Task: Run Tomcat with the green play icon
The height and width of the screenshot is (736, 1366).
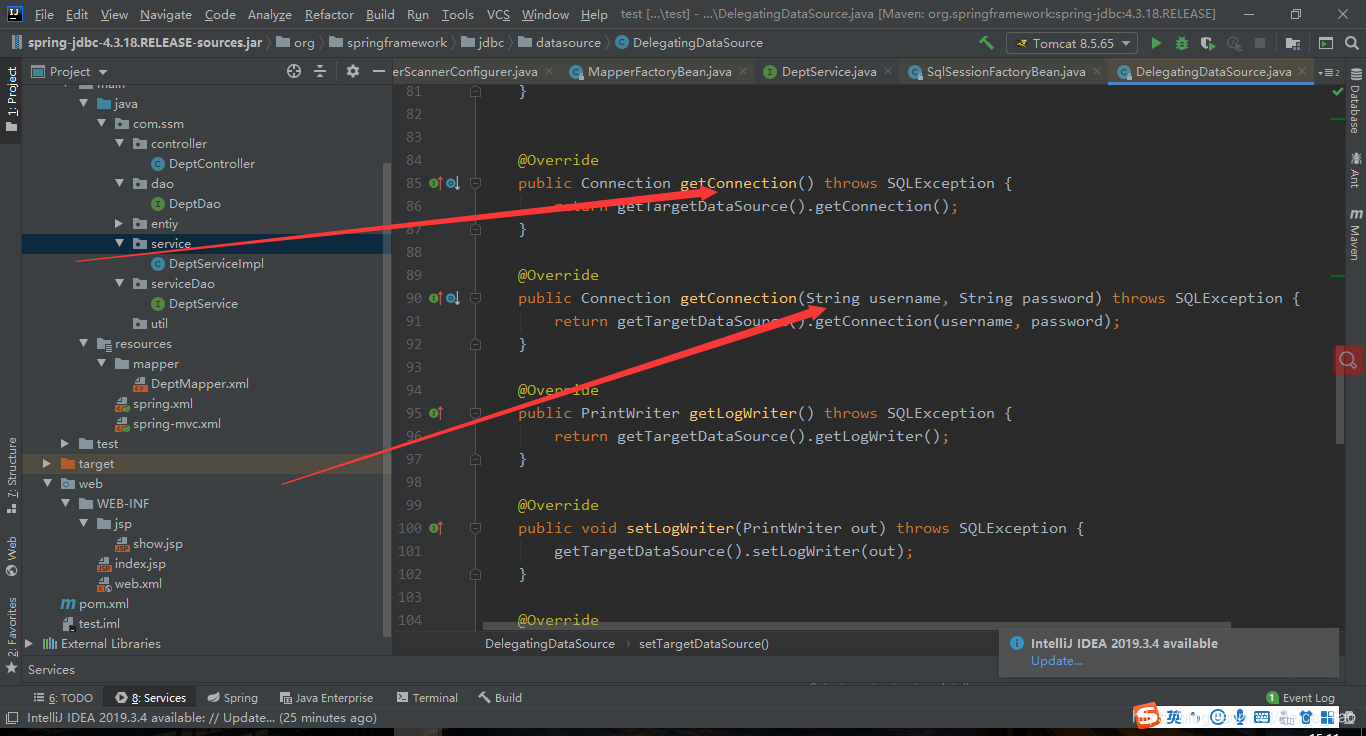Action: 1156,43
